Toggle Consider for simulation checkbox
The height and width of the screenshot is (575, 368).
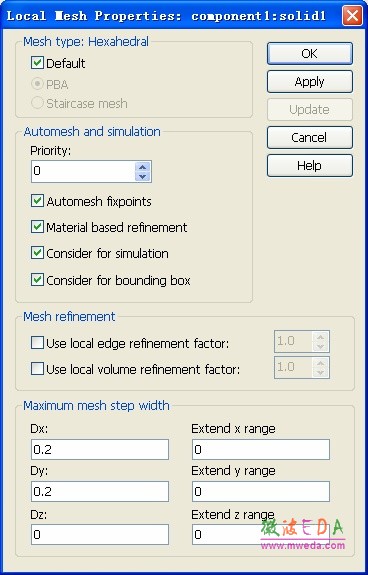pos(37,253)
